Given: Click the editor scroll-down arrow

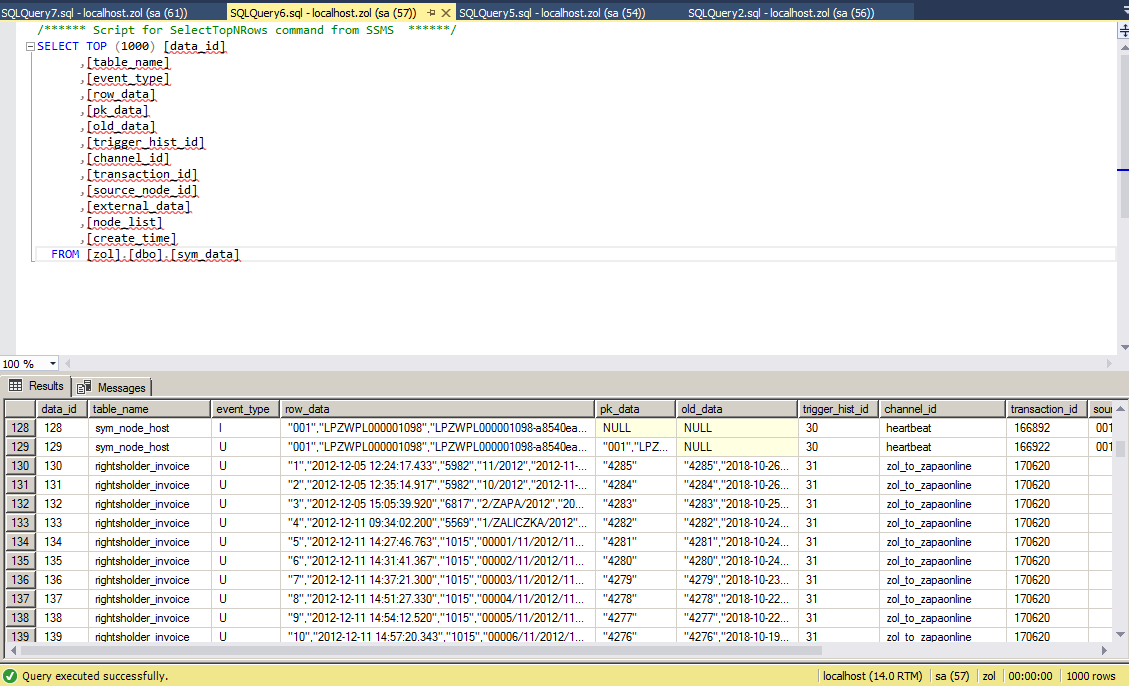Looking at the screenshot, I should click(1123, 347).
